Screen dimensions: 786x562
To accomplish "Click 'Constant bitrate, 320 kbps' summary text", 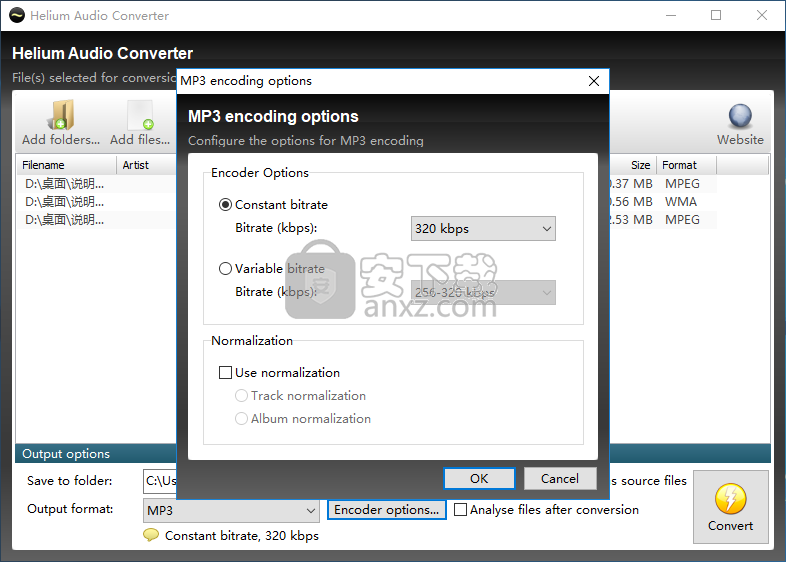I will 242,535.
